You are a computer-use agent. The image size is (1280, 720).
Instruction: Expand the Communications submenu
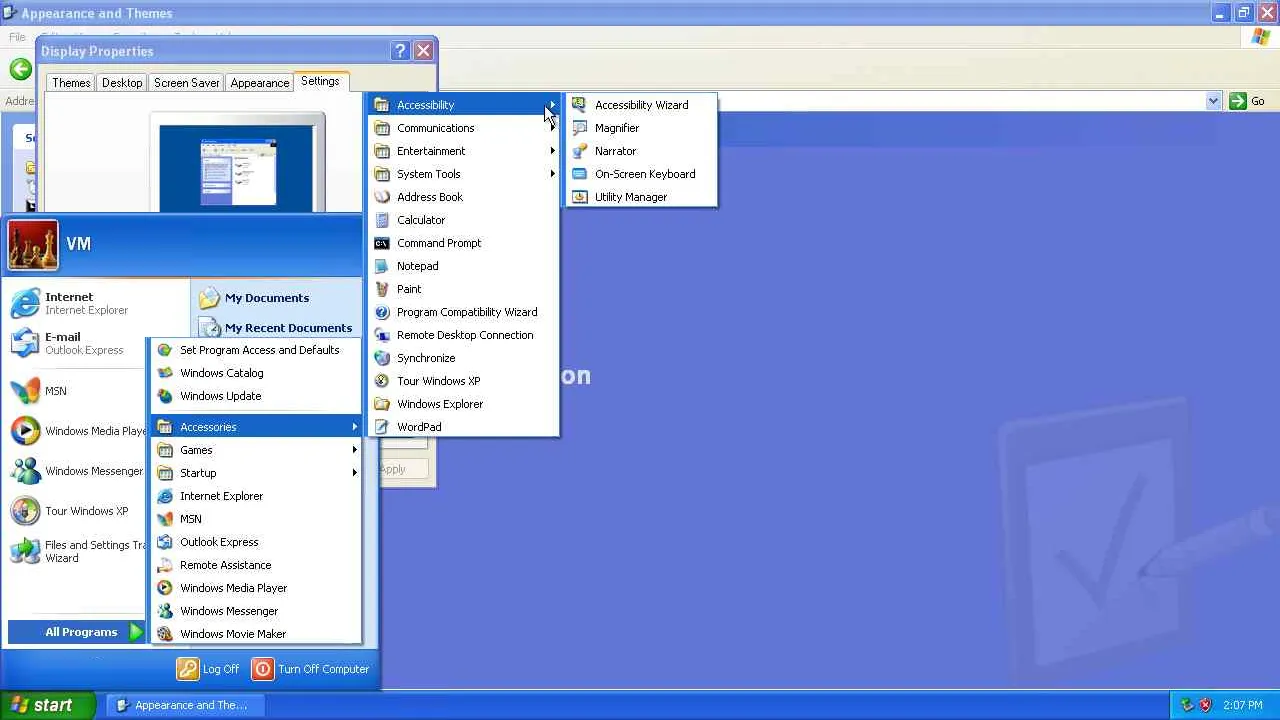click(x=463, y=128)
